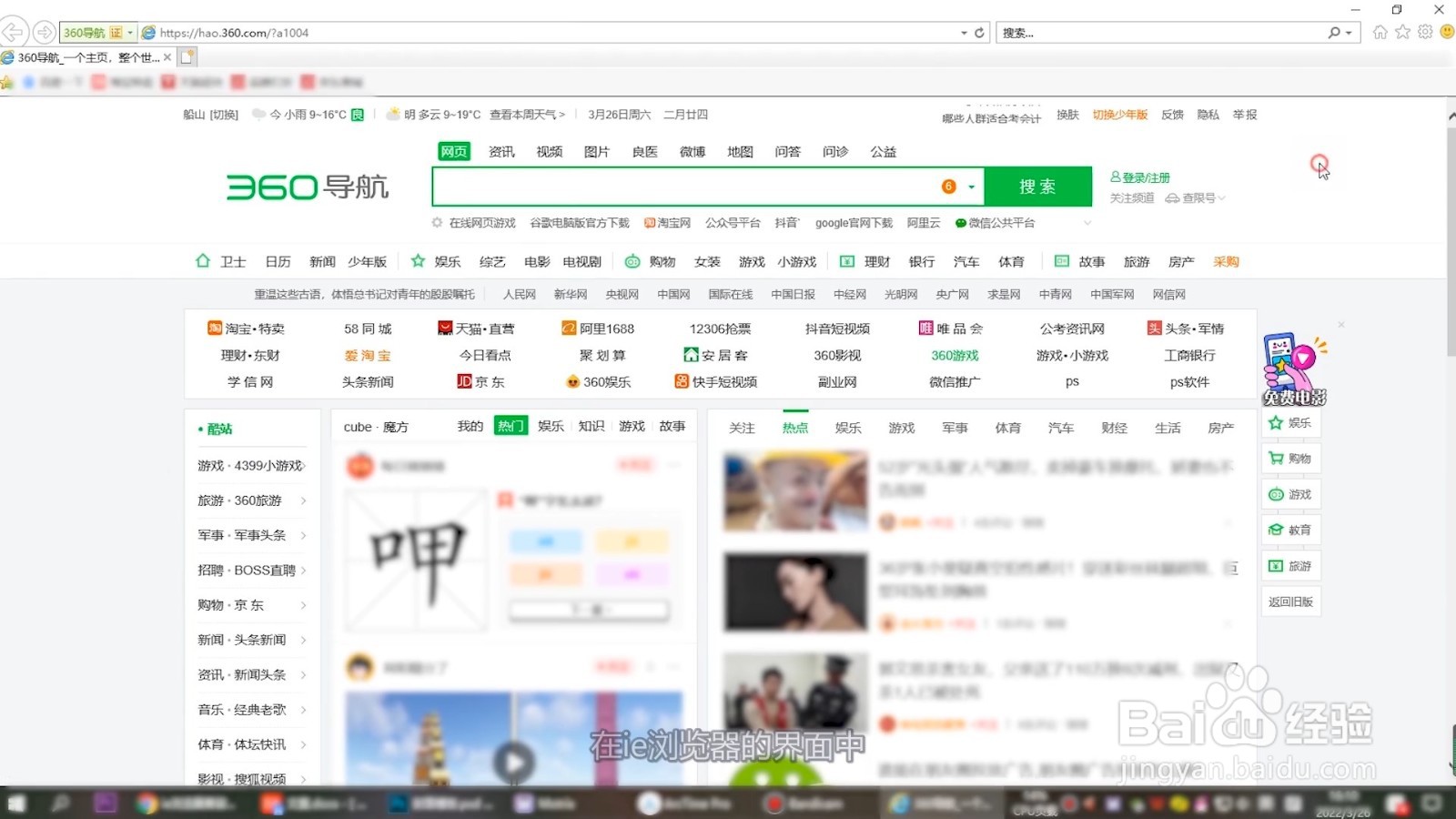
Task: Select the 地图 search tab
Action: (x=740, y=152)
